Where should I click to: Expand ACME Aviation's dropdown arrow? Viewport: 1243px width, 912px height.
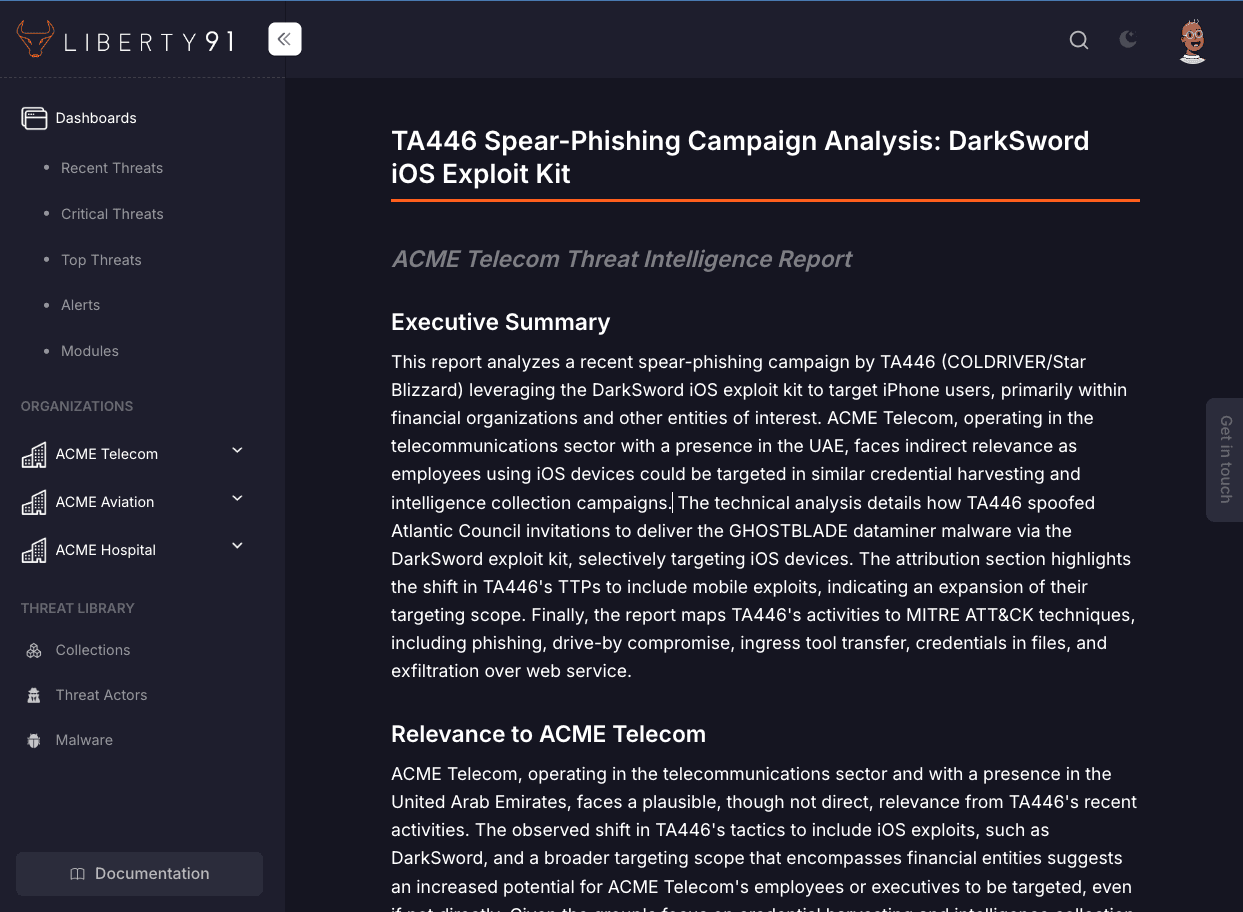[x=237, y=498]
